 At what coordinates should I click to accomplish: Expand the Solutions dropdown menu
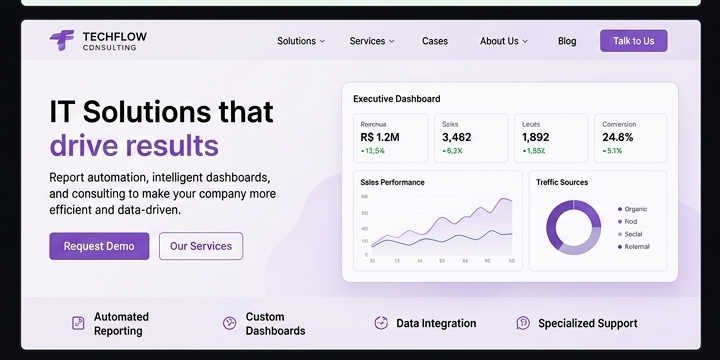click(x=301, y=41)
